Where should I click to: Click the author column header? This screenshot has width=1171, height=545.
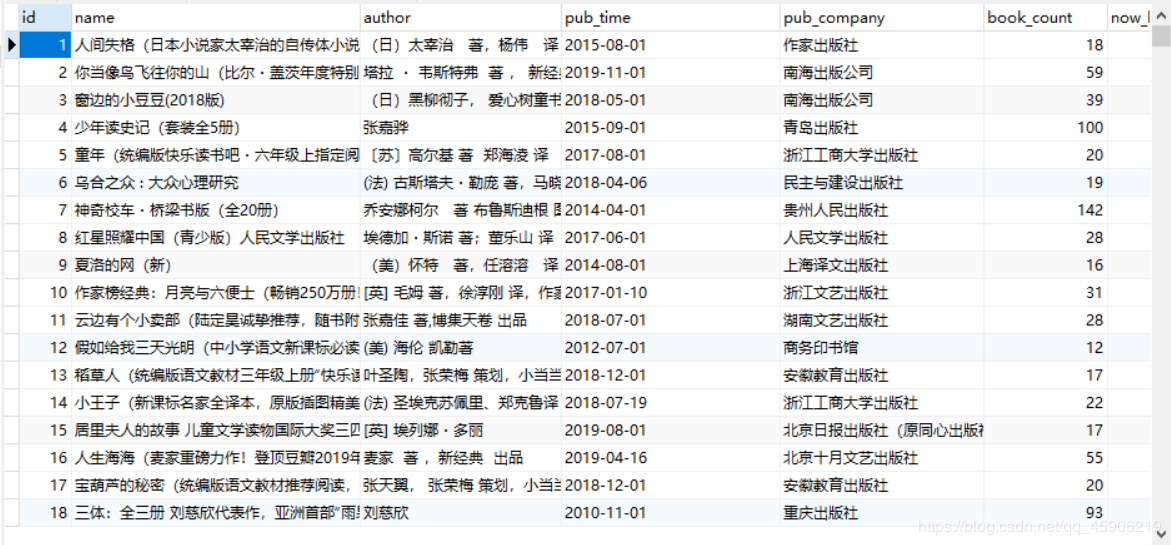461,17
